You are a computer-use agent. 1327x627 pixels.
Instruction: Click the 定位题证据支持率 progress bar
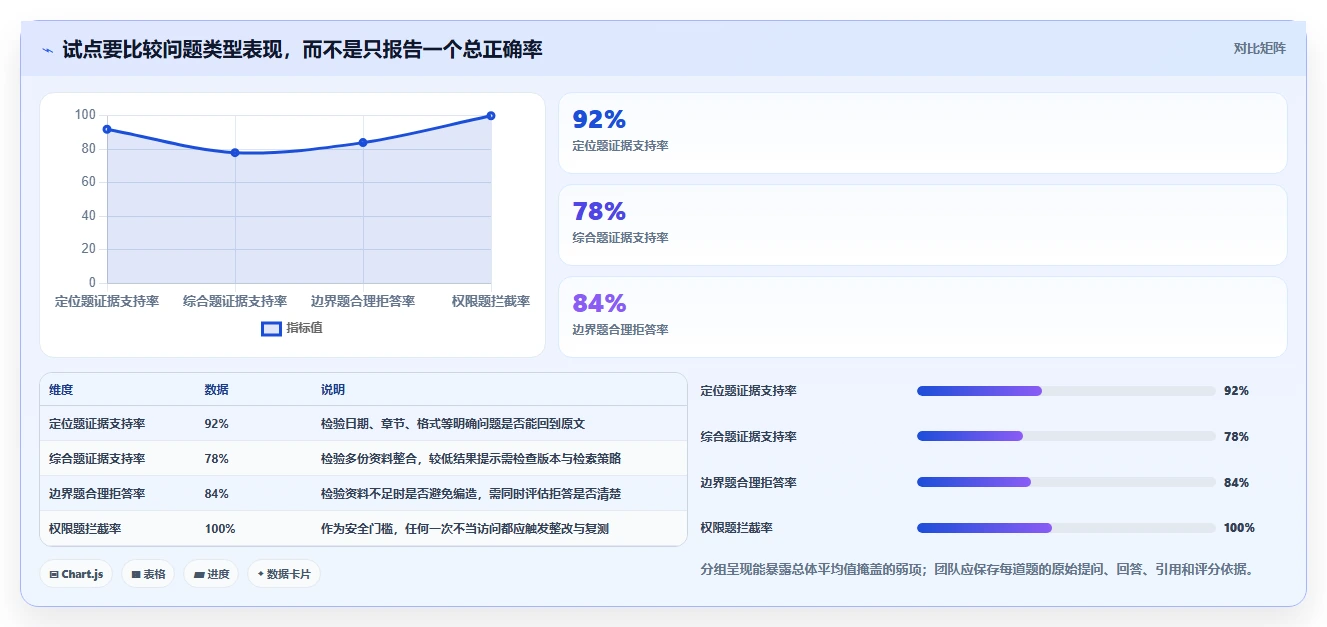[1066, 391]
